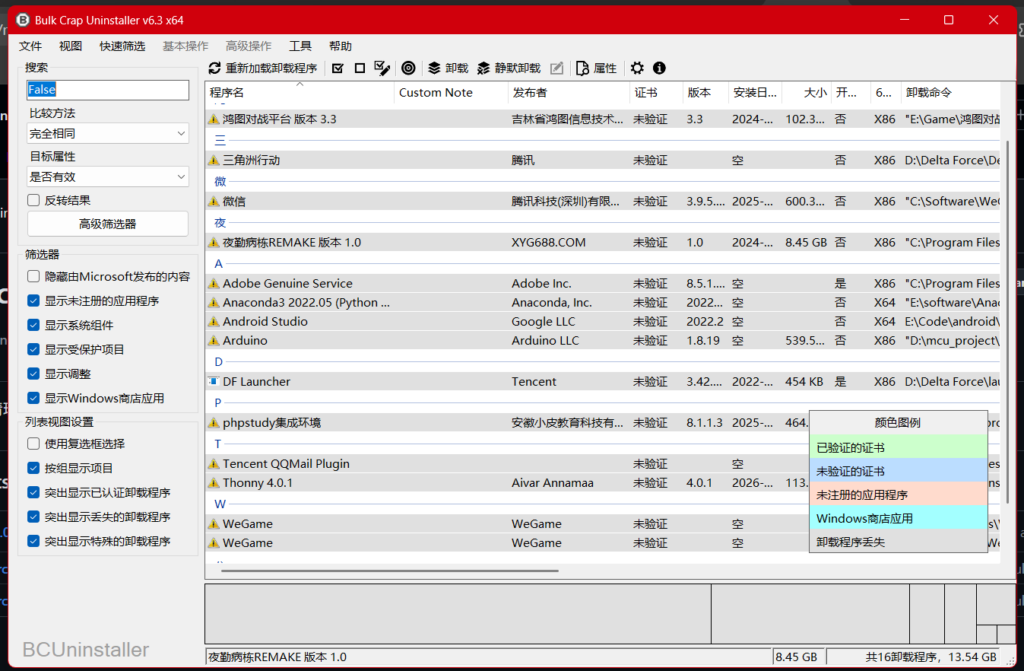Screen dimensions: 1024x671
Task: Click the 卸载 uninstall toolbar button
Action: click(448, 68)
